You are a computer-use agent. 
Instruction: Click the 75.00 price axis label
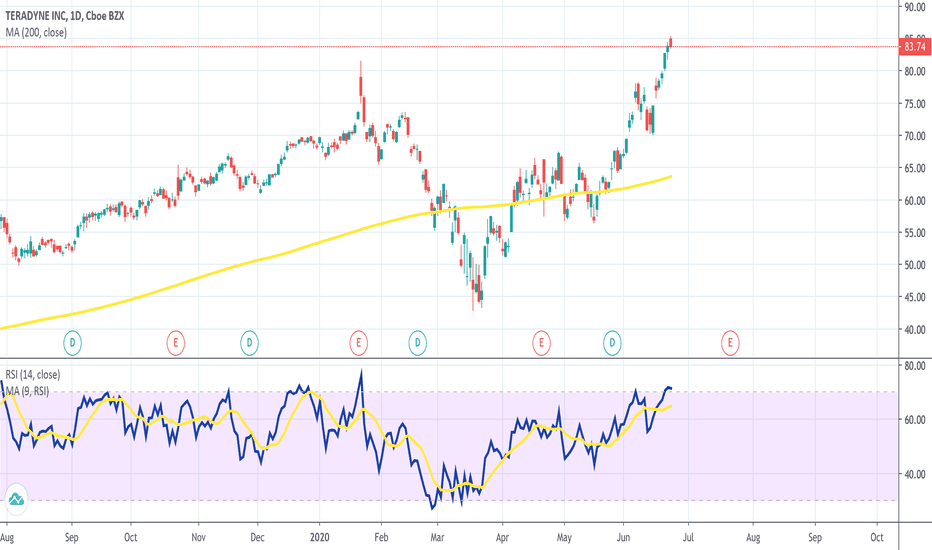click(x=915, y=103)
